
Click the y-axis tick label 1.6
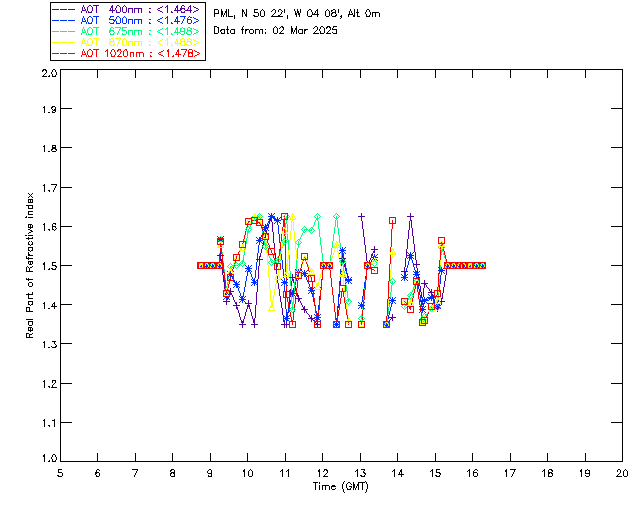(49, 227)
